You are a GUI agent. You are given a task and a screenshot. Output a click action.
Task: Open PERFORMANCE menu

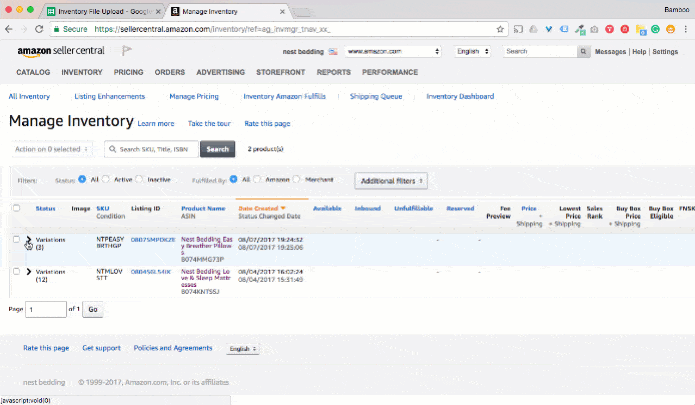(x=390, y=72)
